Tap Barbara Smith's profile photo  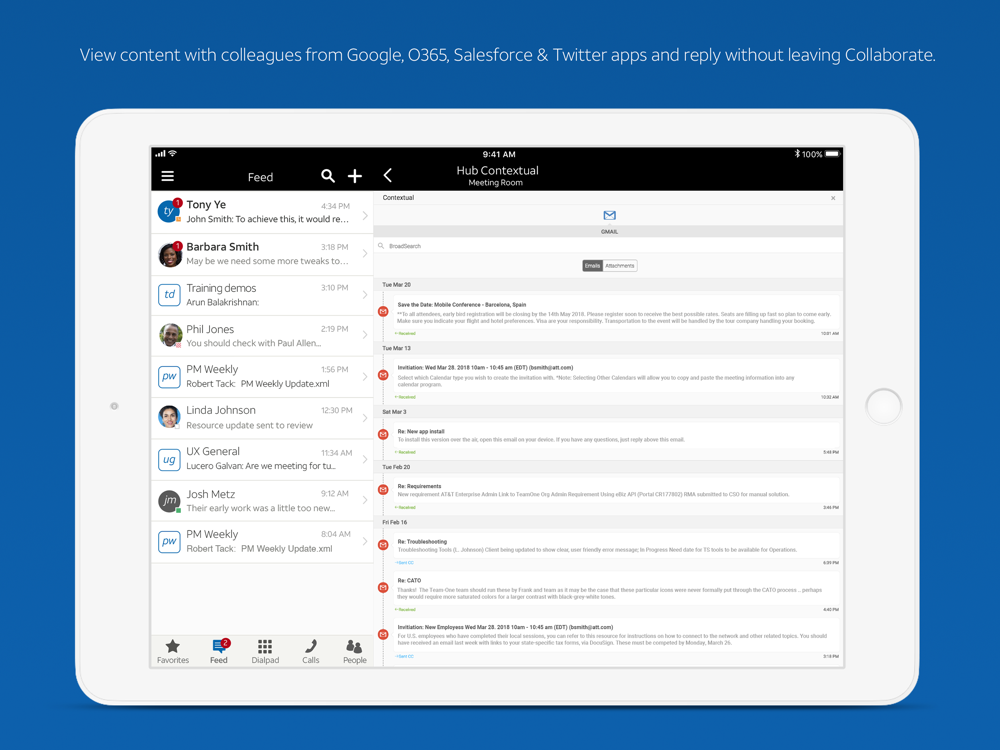click(x=170, y=254)
